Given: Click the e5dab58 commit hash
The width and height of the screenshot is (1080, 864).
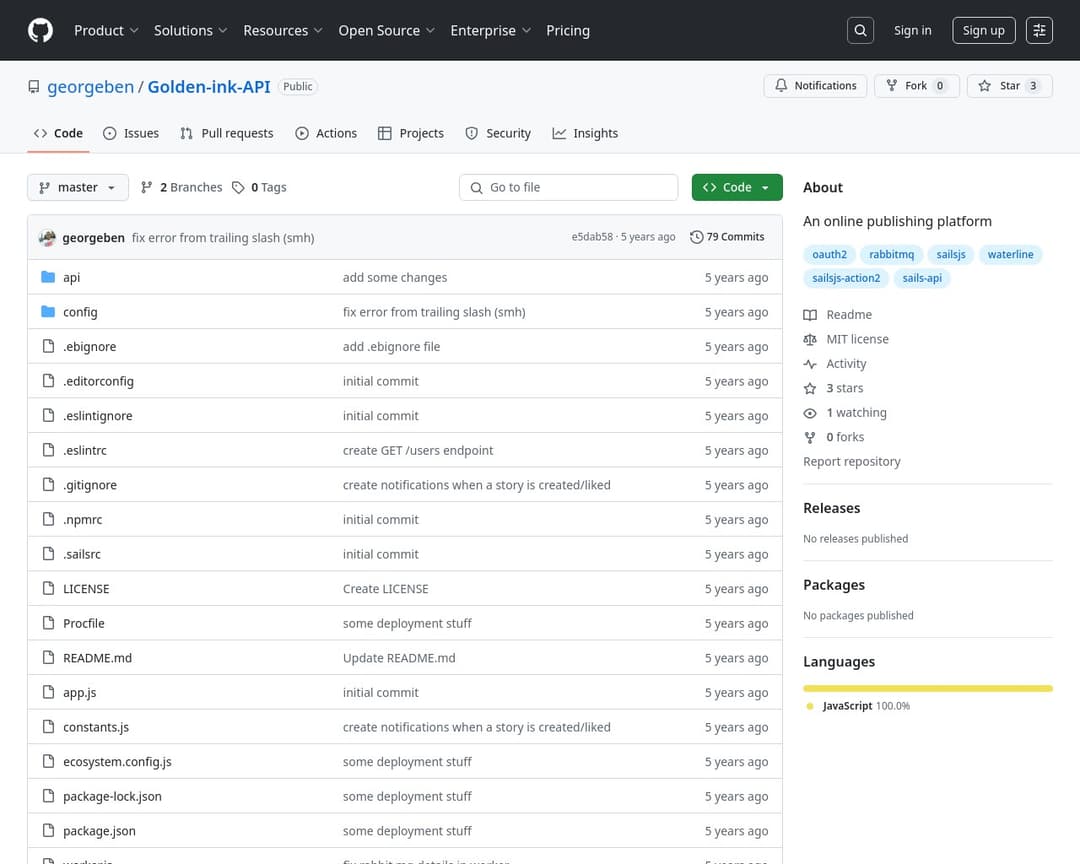Looking at the screenshot, I should (x=592, y=237).
